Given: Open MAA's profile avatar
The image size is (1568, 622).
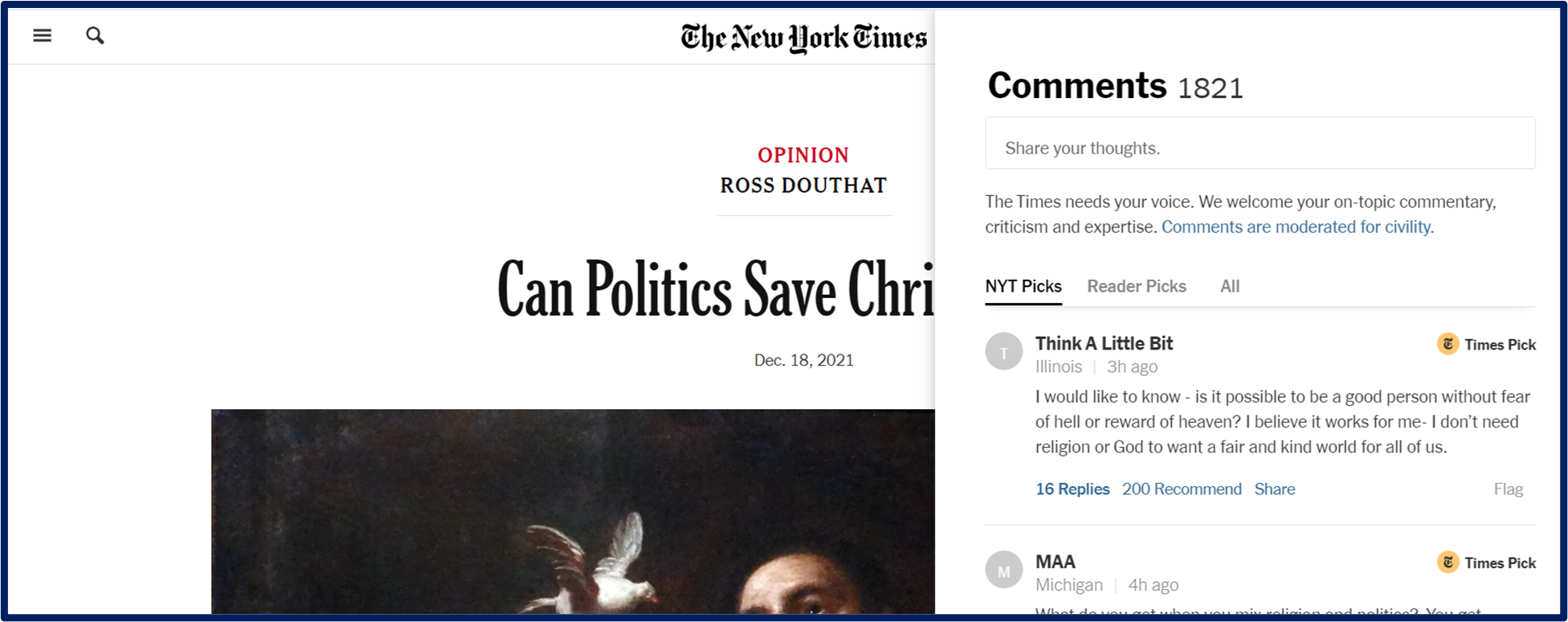Looking at the screenshot, I should (x=1004, y=570).
